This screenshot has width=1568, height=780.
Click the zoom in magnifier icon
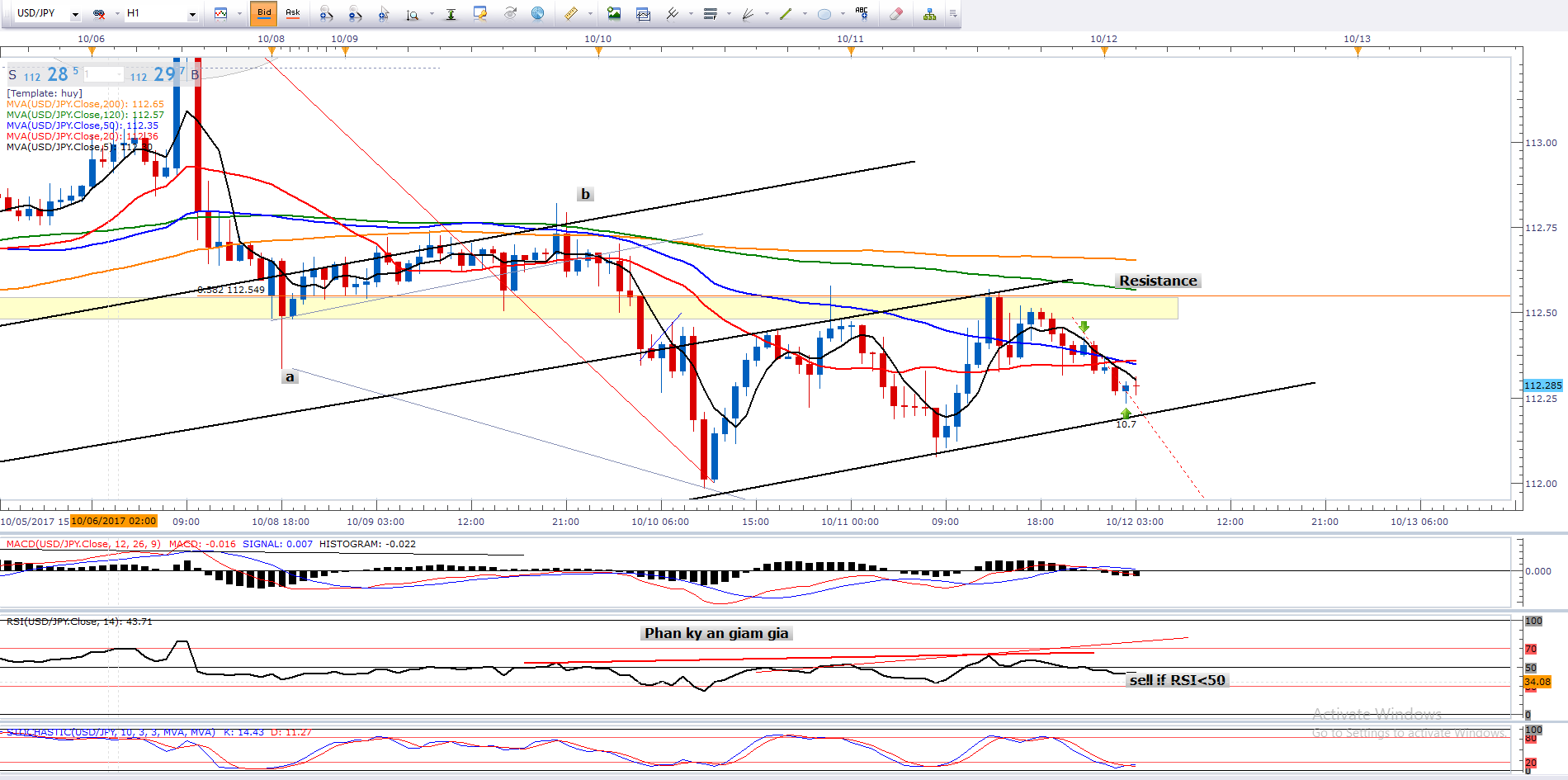click(x=327, y=13)
